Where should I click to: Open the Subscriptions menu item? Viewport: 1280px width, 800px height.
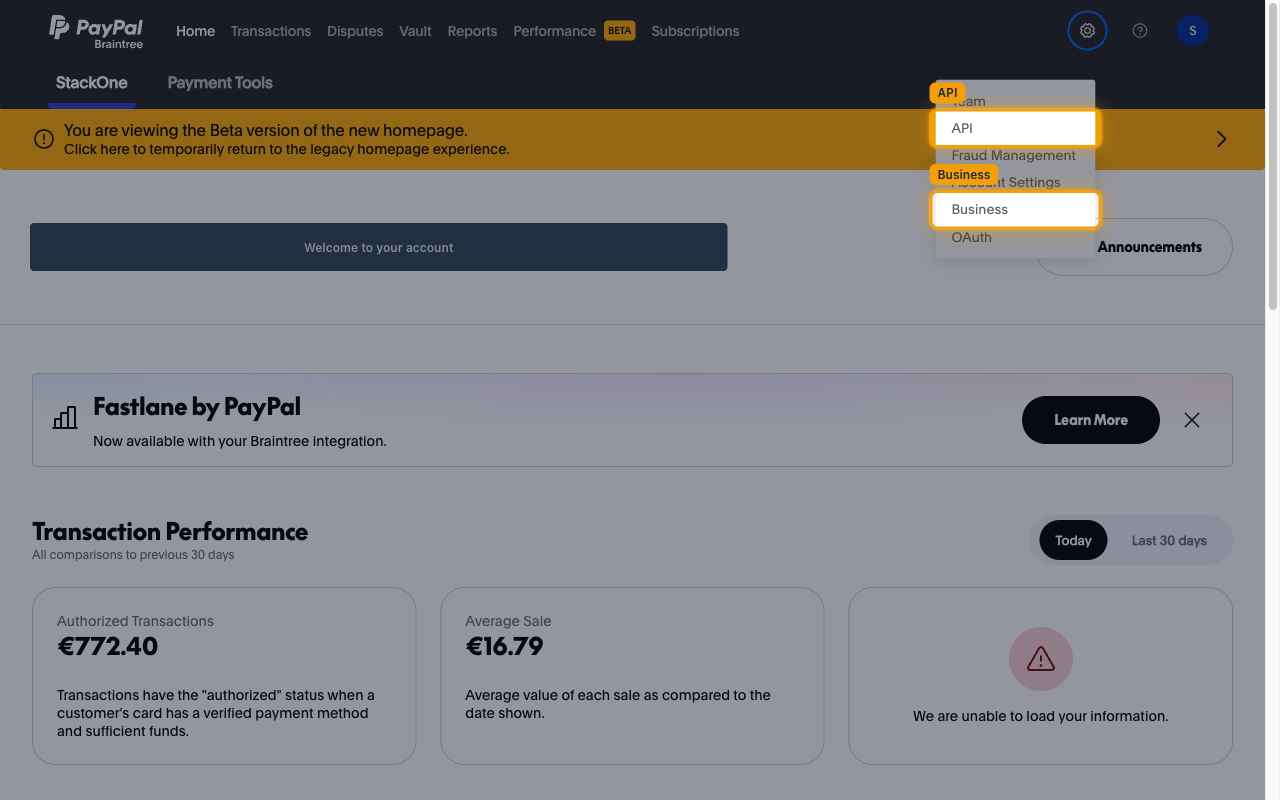695,31
